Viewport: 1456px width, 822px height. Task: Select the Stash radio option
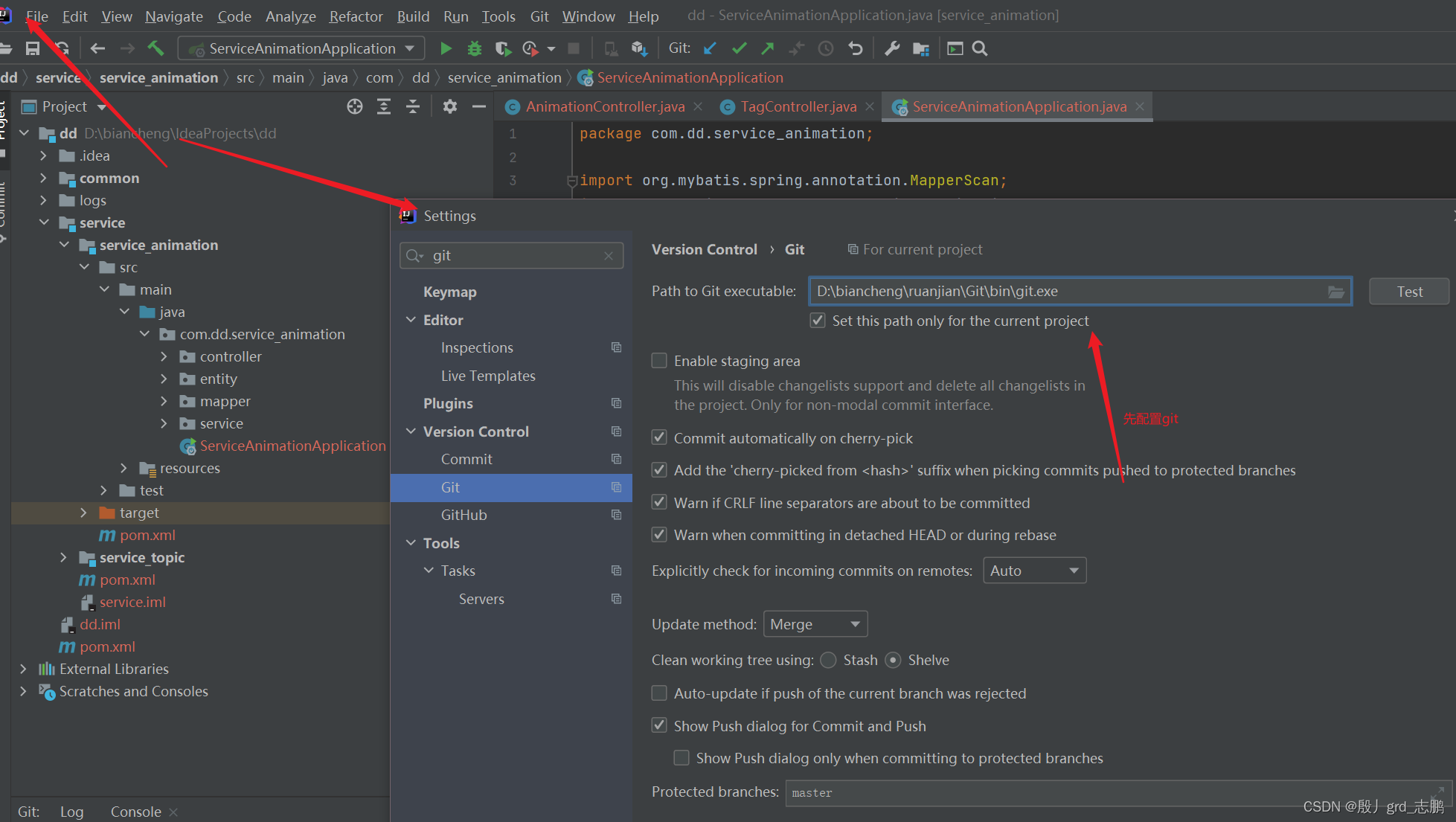point(828,660)
